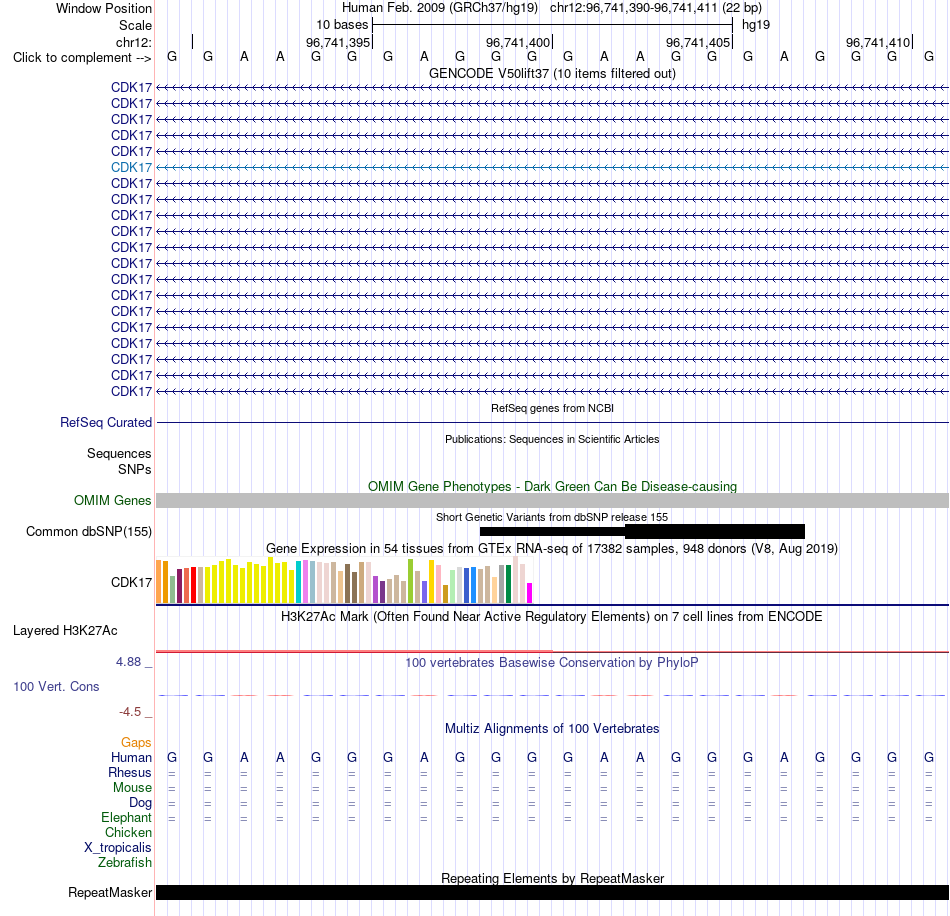Click 'Repeating Elements by RepeatMasker' title

pyautogui.click(x=552, y=878)
